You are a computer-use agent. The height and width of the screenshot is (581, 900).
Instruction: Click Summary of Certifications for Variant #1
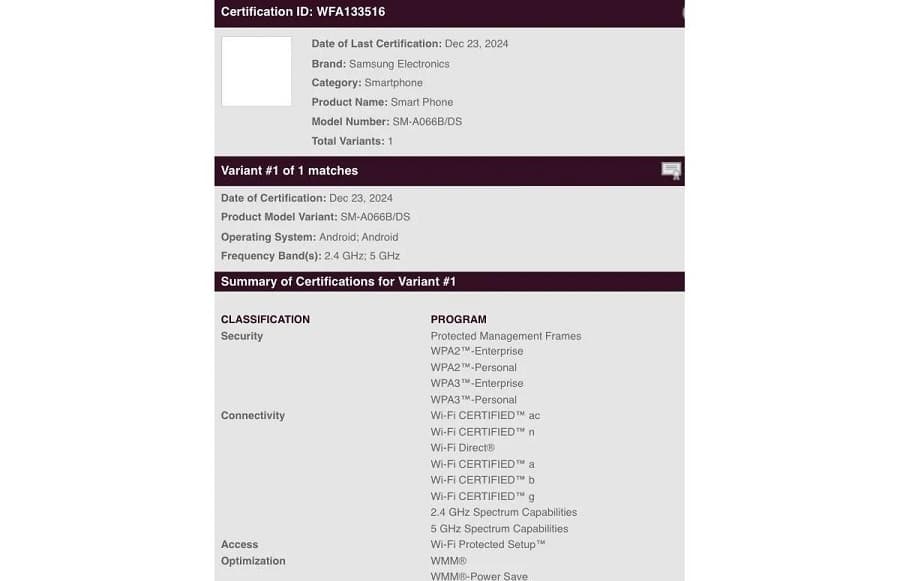pyautogui.click(x=338, y=282)
